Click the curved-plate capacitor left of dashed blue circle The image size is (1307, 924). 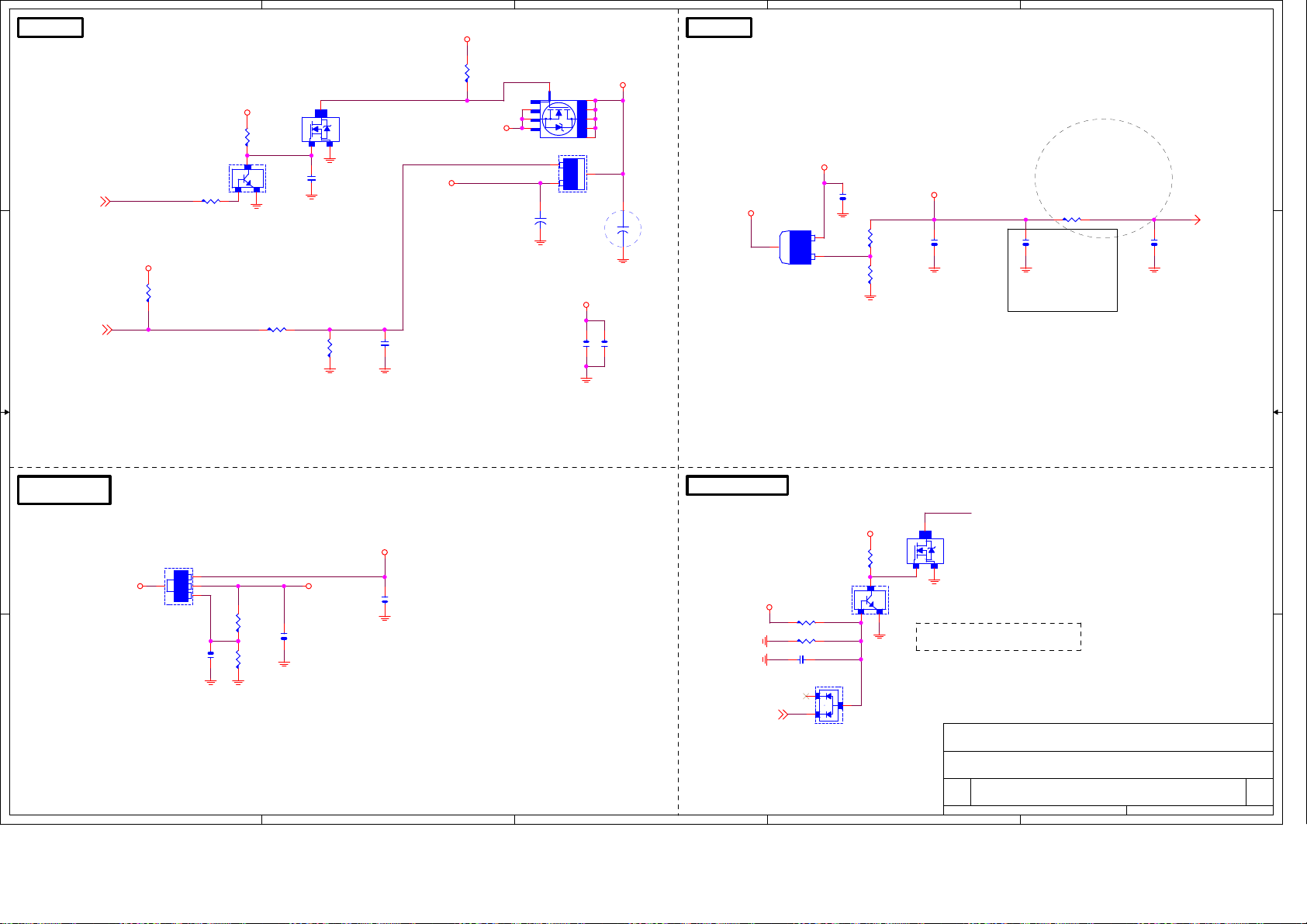tap(541, 222)
